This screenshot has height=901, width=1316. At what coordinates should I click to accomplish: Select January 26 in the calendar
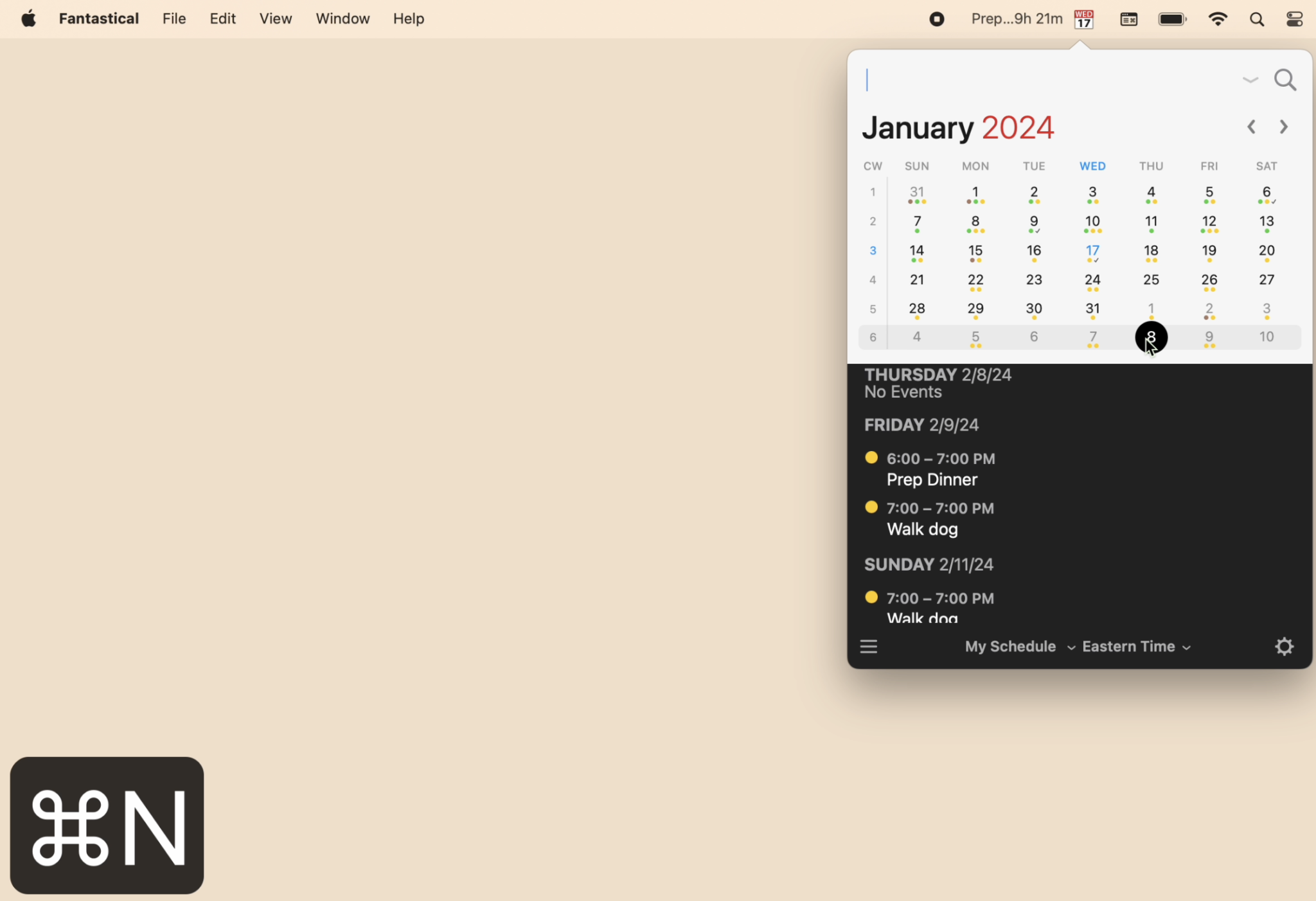click(1209, 281)
